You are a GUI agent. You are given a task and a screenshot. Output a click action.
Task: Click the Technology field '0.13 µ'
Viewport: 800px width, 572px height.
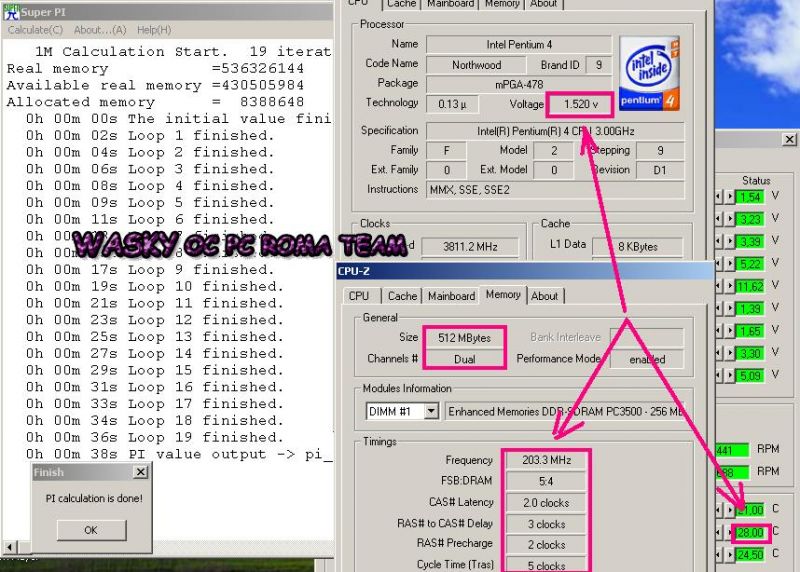click(452, 104)
